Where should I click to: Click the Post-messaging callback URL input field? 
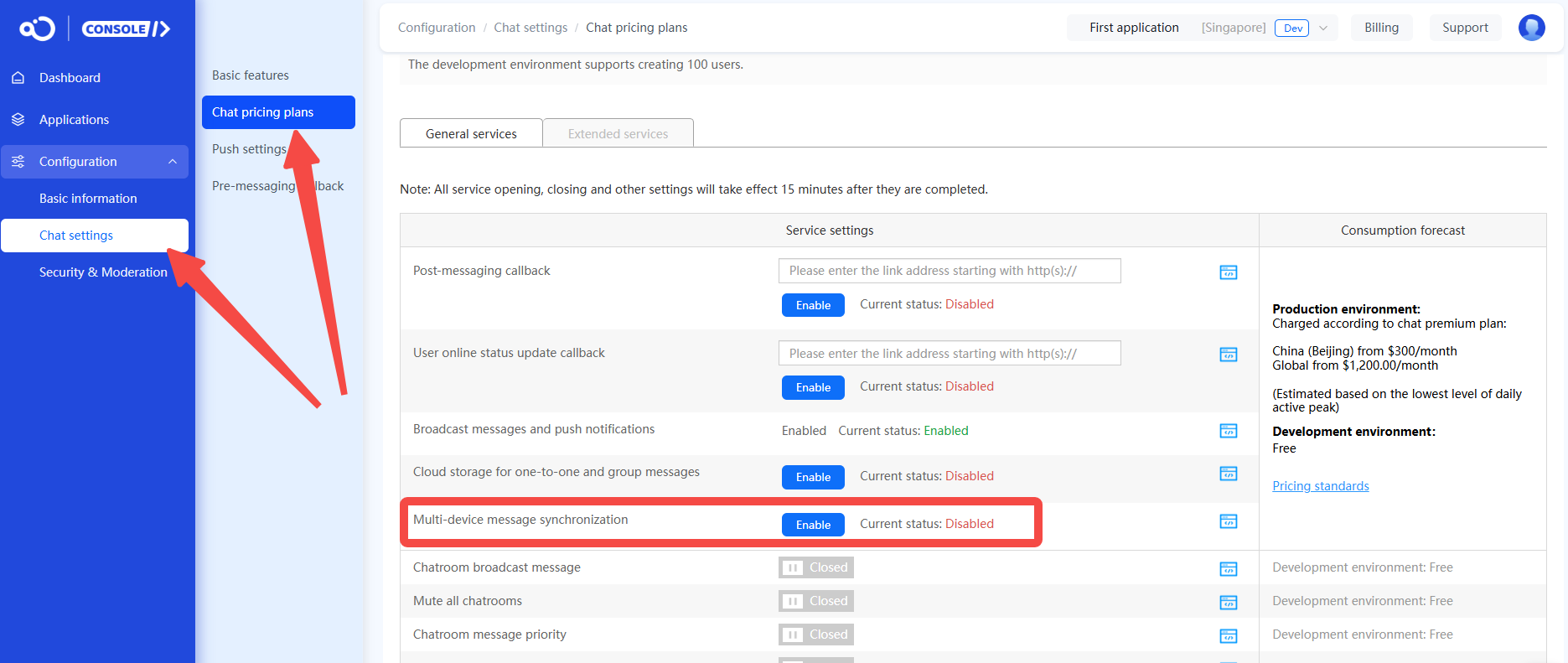(950, 271)
